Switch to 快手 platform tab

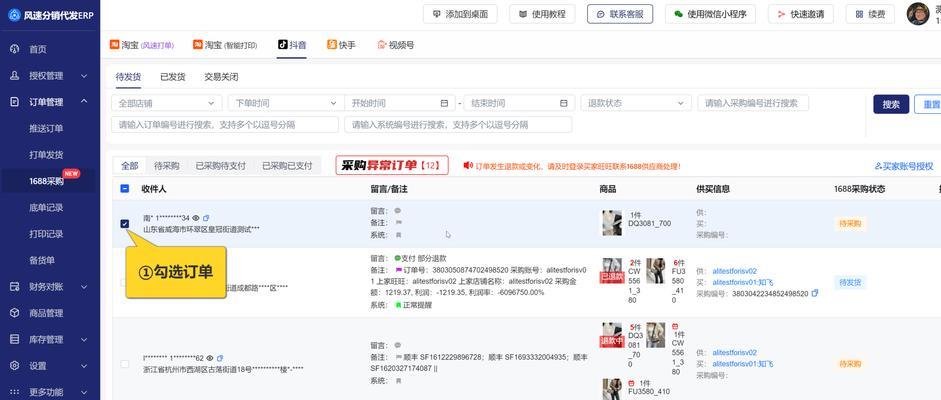pos(341,45)
